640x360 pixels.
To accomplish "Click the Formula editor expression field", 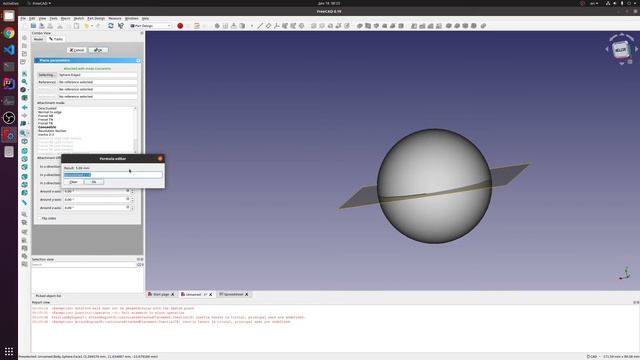I will (x=113, y=175).
